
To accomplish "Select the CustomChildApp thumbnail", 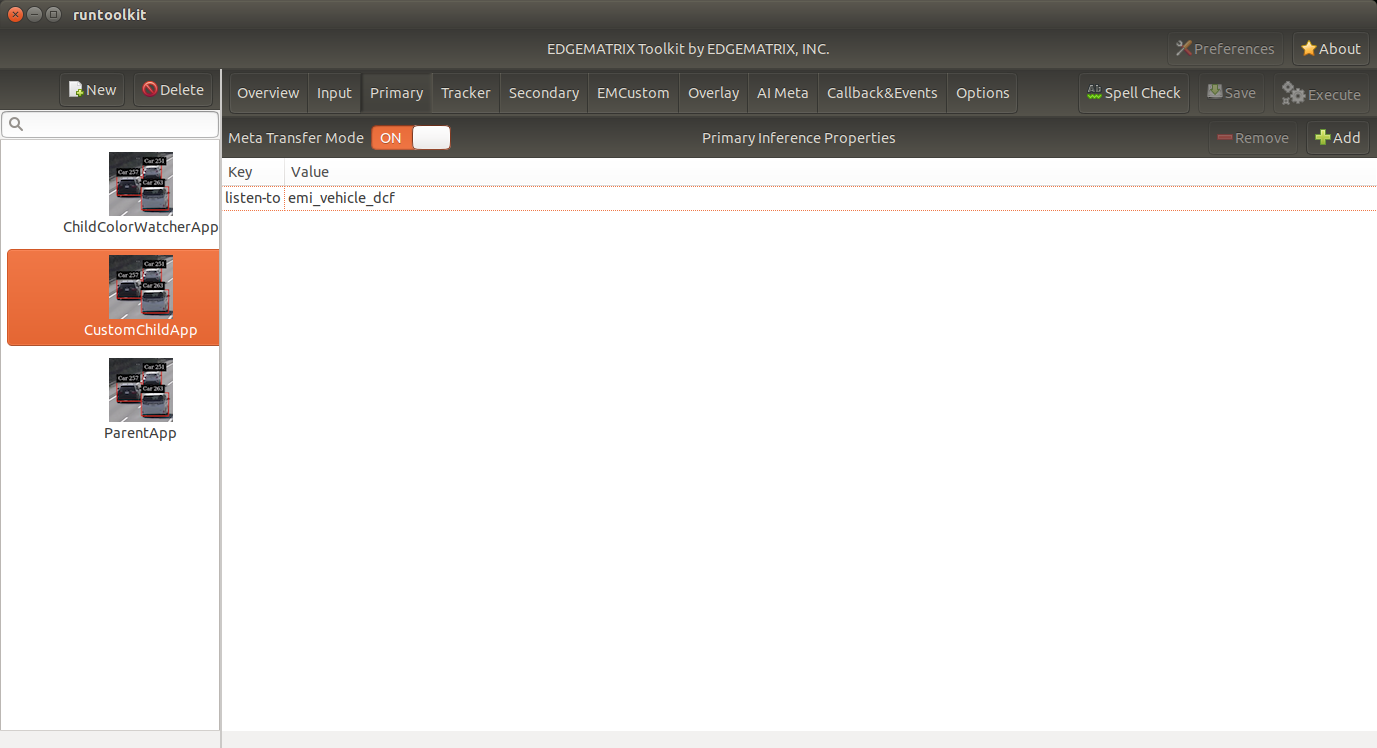I will coord(141,287).
